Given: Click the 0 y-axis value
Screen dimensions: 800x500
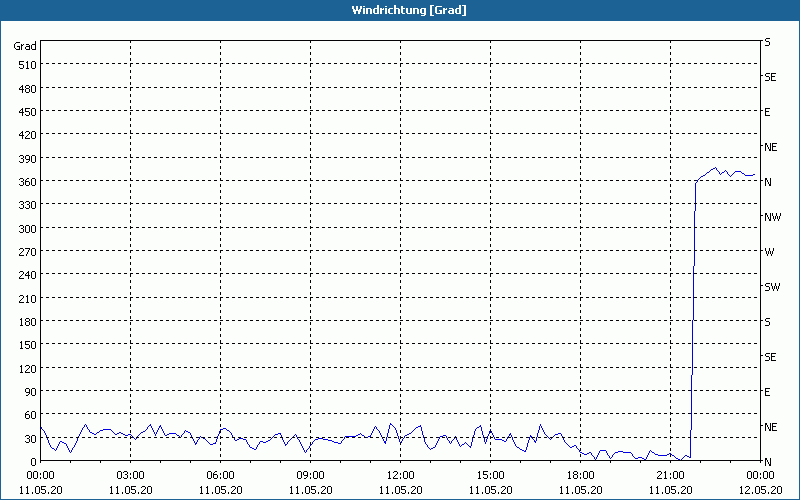Looking at the screenshot, I should tap(34, 462).
